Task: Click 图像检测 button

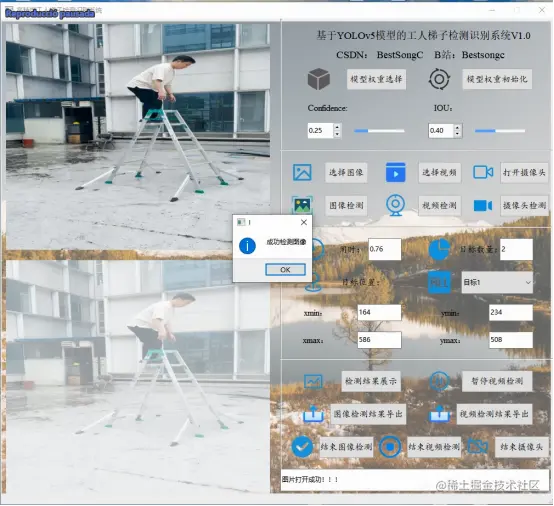Action: tap(346, 205)
